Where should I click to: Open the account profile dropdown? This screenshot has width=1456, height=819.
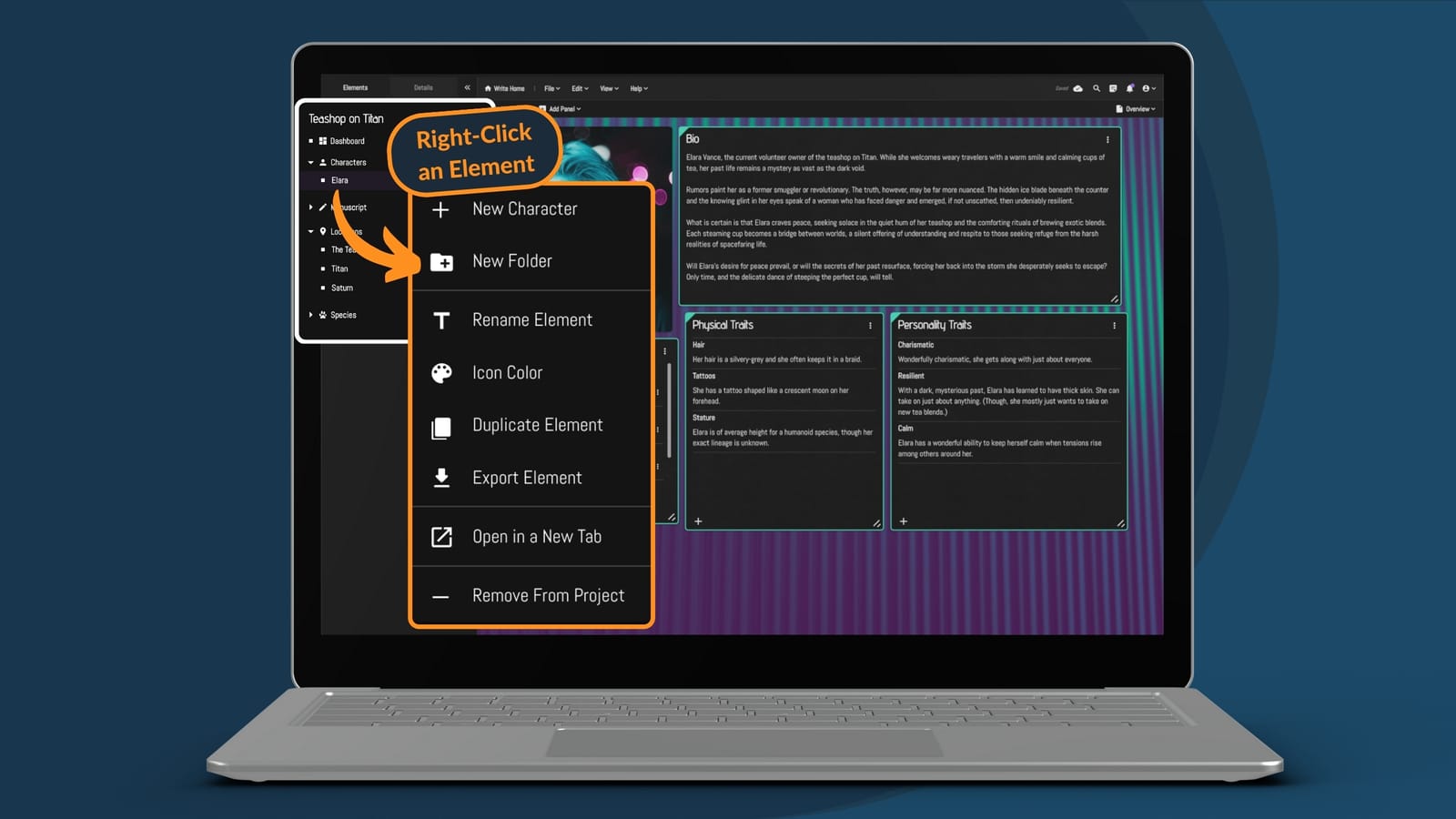point(1148,88)
